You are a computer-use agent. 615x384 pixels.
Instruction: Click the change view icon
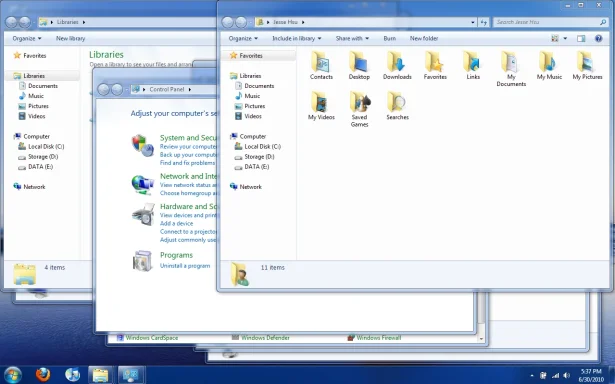555,38
